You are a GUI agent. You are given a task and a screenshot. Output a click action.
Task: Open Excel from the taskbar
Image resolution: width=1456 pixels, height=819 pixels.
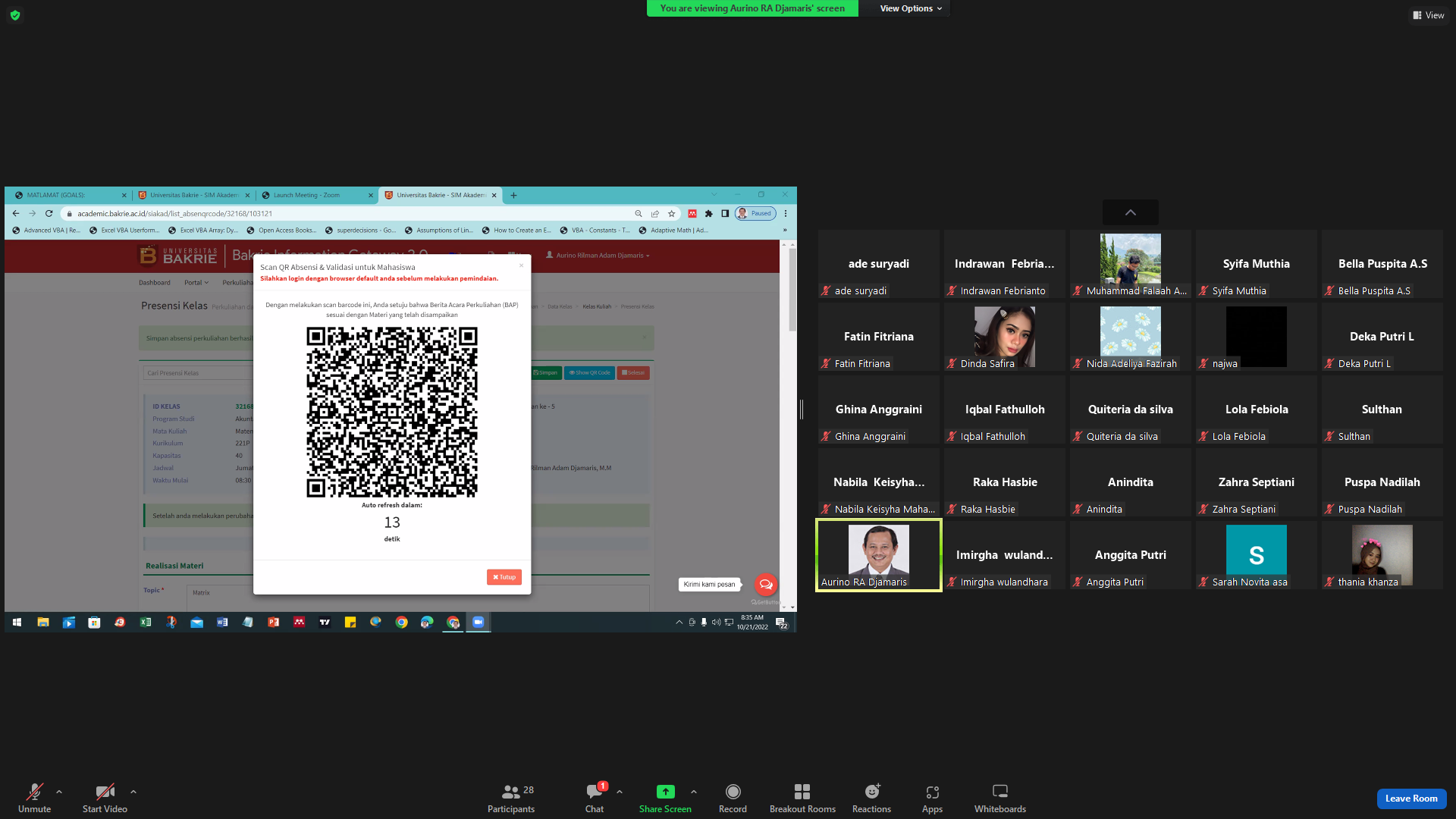(x=145, y=623)
